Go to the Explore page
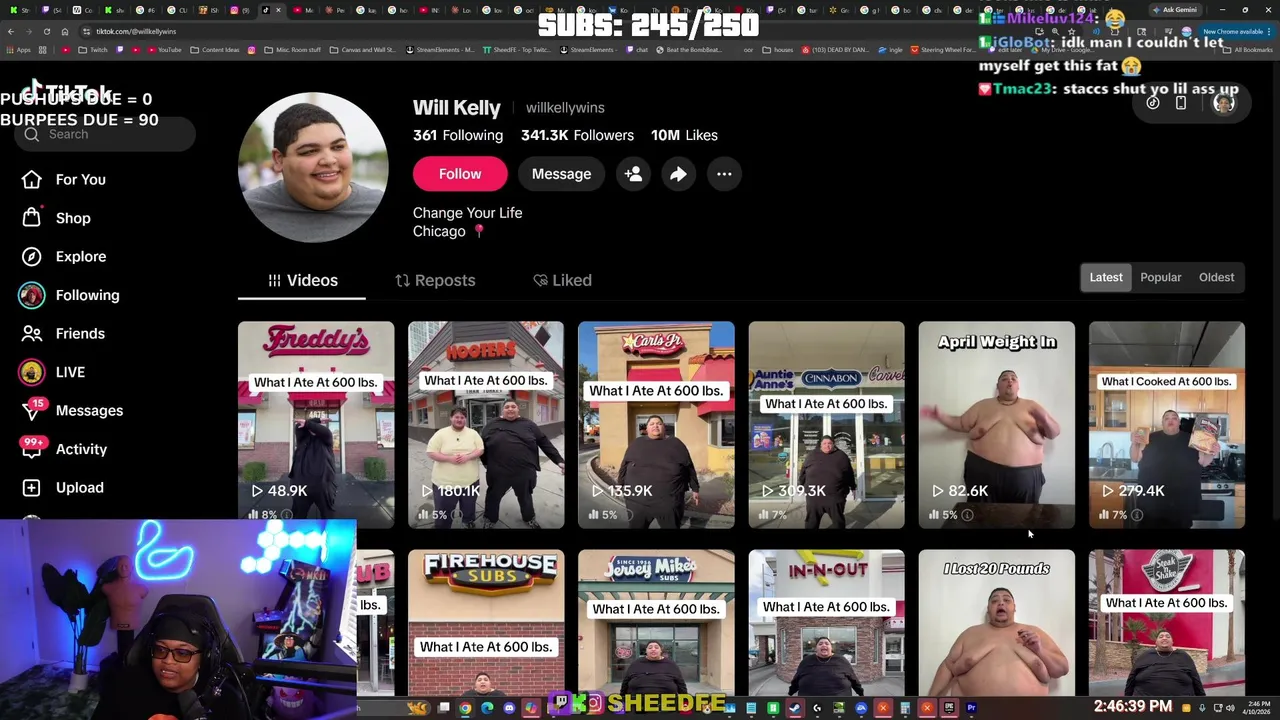Viewport: 1280px width, 720px height. coord(66,257)
